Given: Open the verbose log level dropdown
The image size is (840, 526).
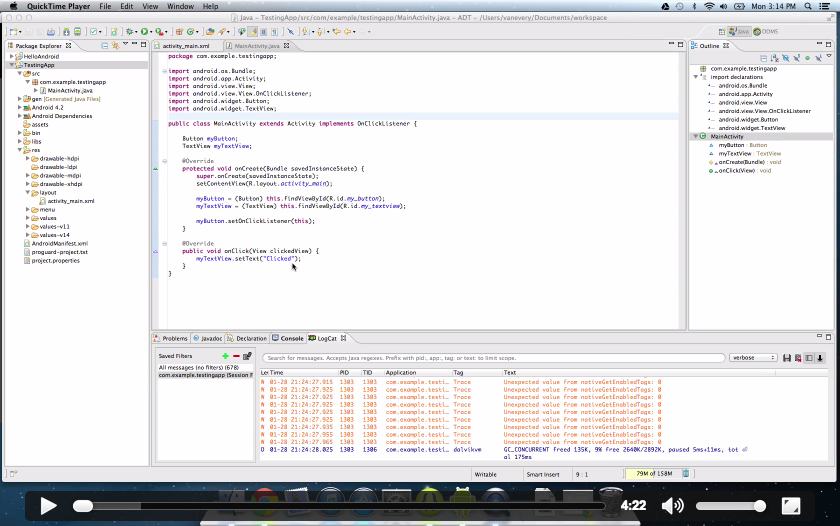Looking at the screenshot, I should (754, 358).
